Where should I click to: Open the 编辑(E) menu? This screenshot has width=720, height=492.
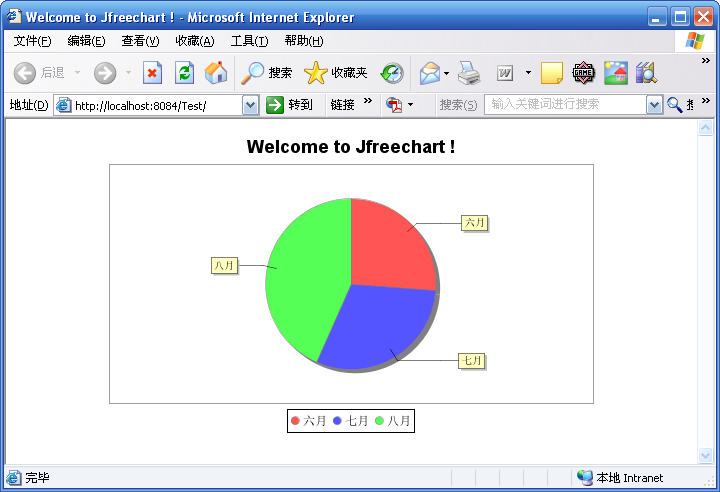(86, 41)
